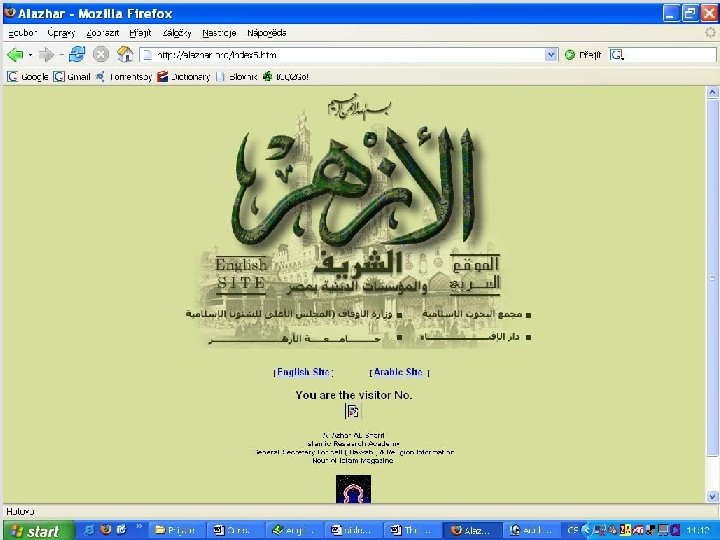
Task: Reload the page with the Refresh icon
Action: pyautogui.click(x=77, y=55)
